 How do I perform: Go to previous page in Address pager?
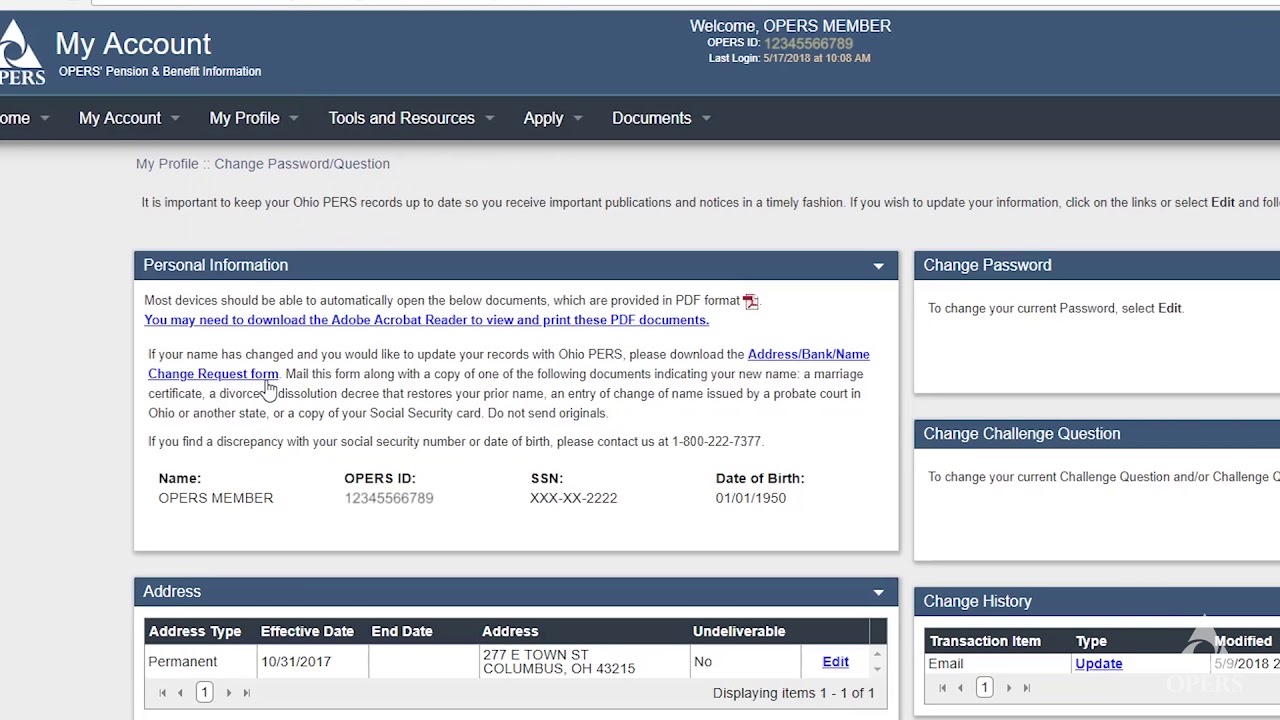(180, 693)
